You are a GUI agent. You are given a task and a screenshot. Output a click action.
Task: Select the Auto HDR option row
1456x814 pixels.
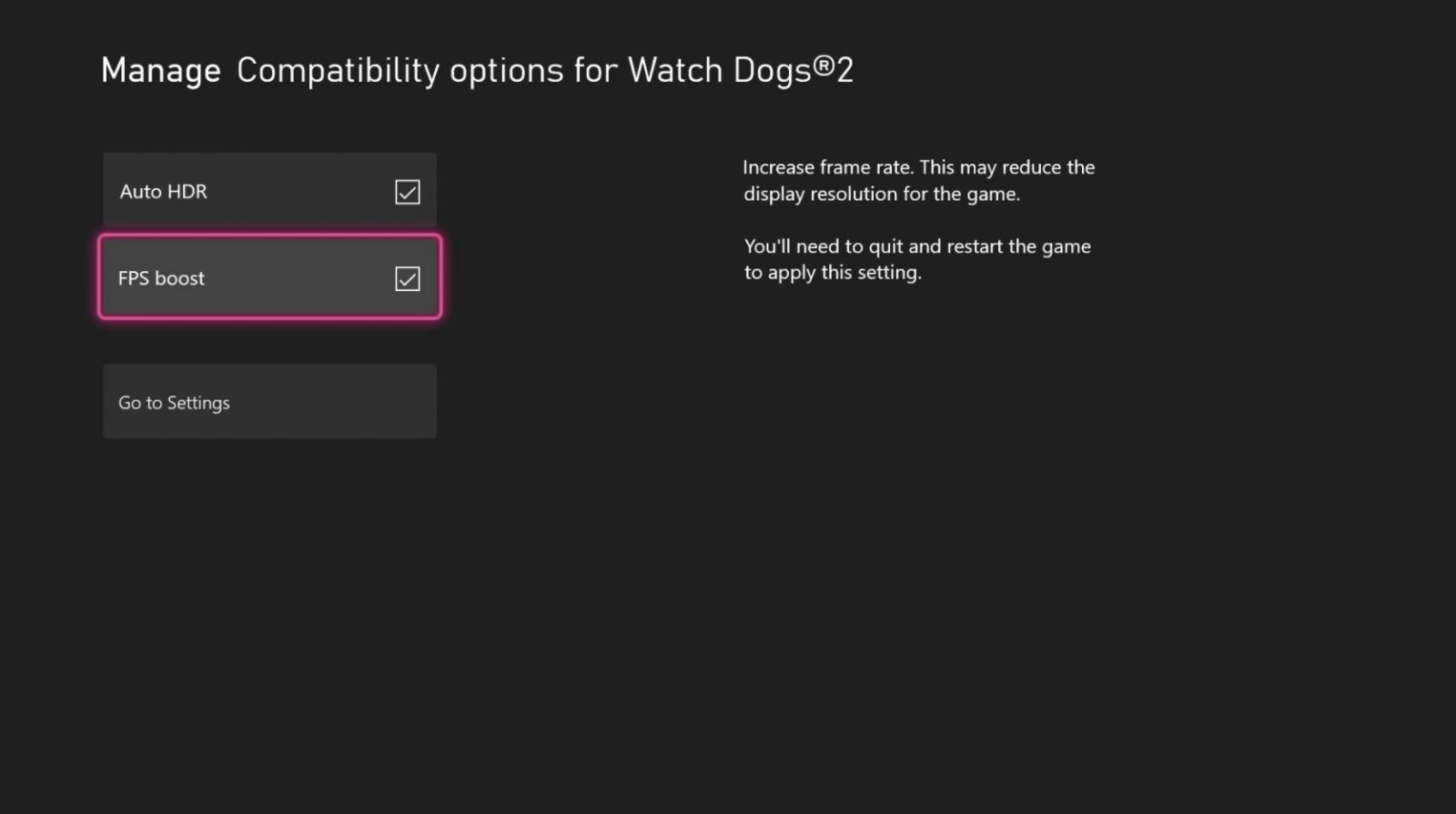(269, 190)
